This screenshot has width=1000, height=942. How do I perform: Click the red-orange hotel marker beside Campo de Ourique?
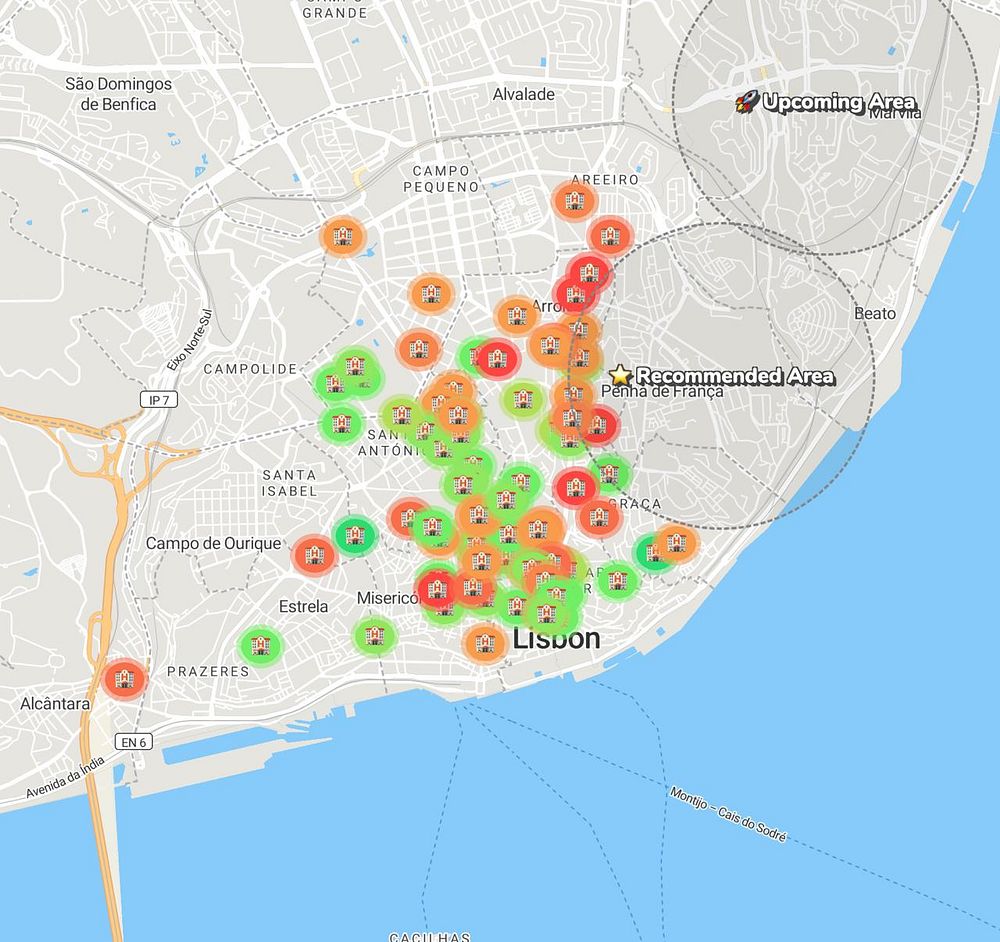point(314,556)
